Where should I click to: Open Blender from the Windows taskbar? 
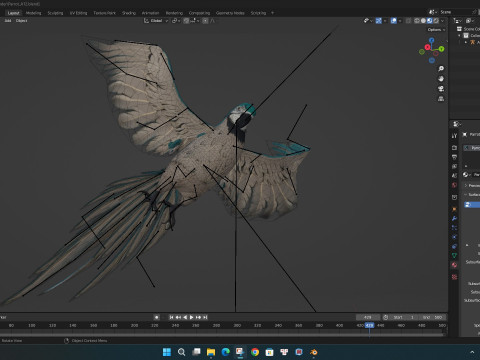coord(314,352)
